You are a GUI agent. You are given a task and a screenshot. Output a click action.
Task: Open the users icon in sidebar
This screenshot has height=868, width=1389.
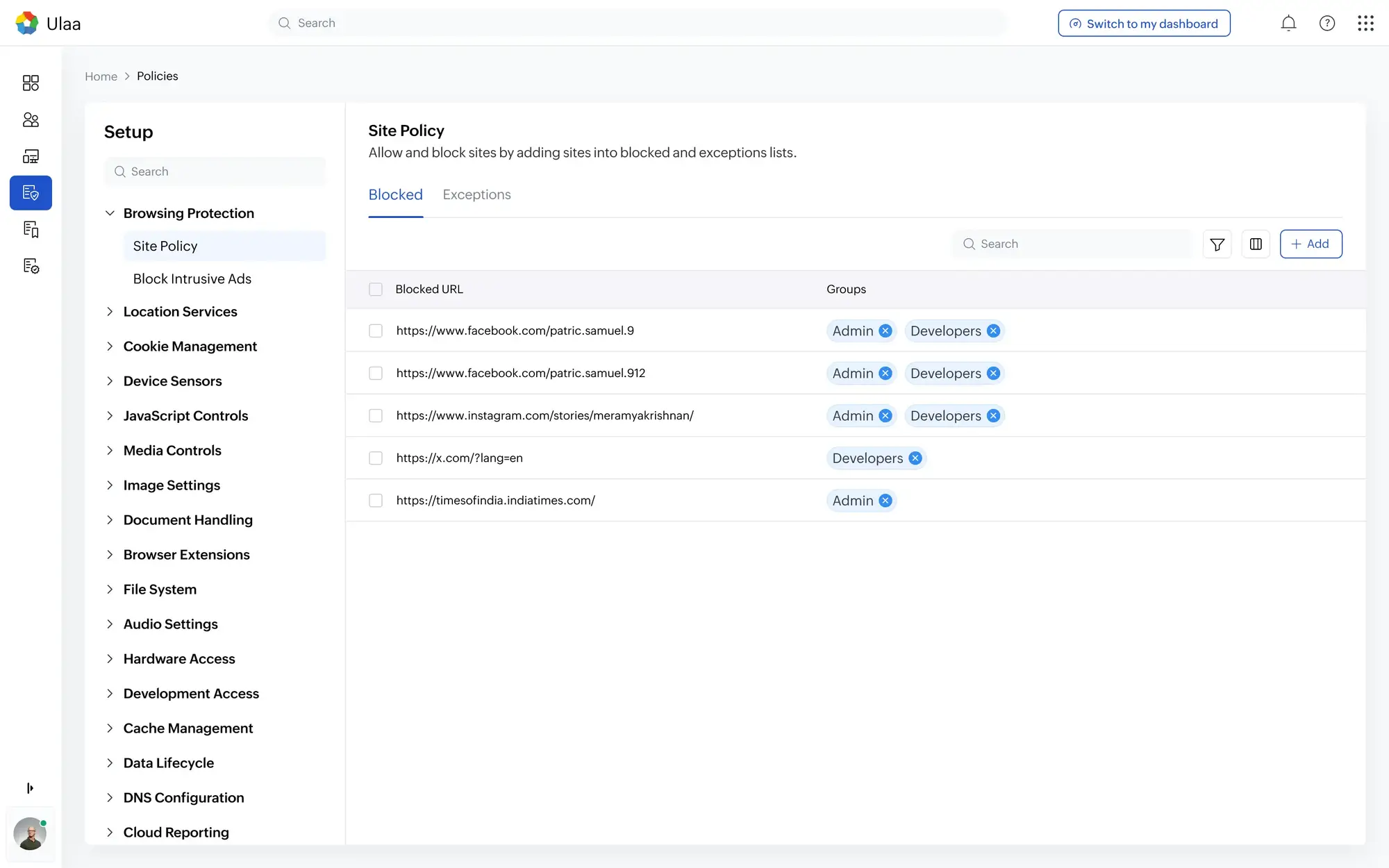pos(31,120)
